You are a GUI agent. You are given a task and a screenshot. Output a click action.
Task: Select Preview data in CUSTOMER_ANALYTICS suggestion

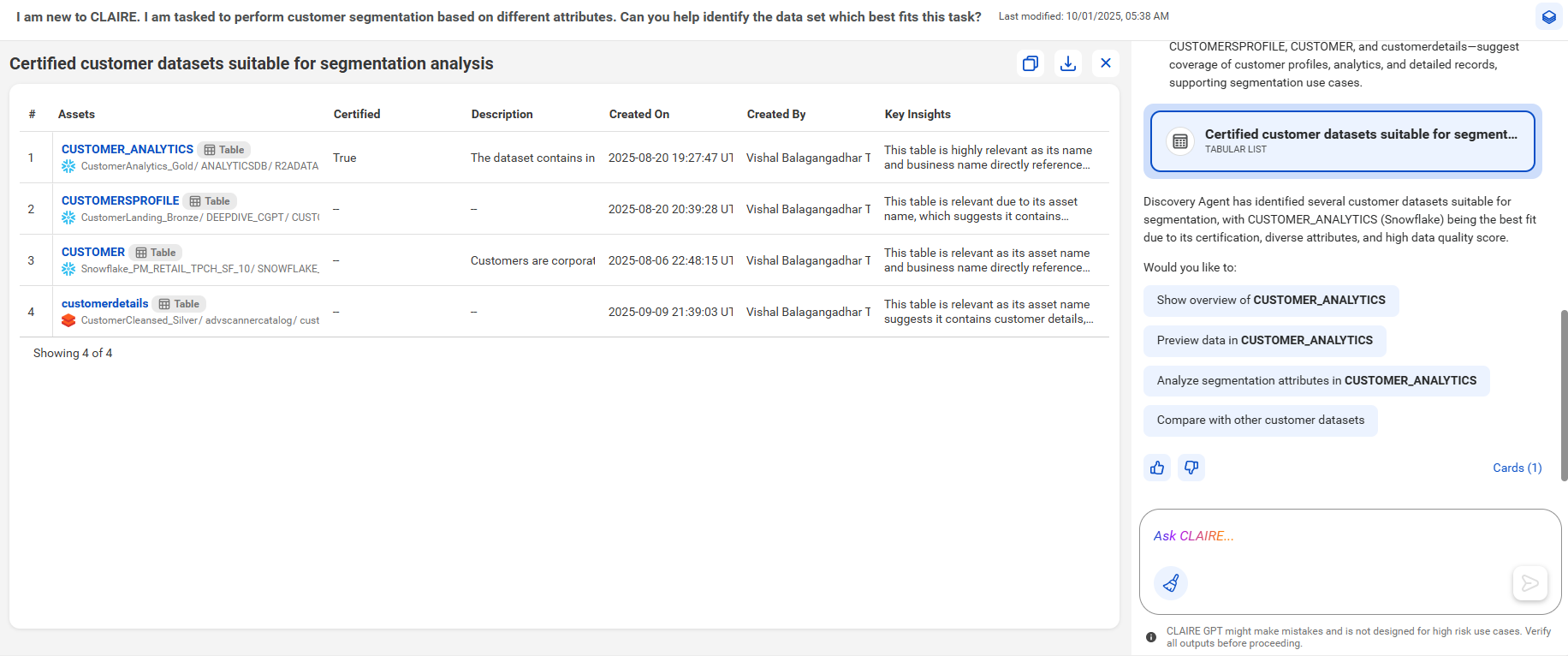tap(1265, 341)
